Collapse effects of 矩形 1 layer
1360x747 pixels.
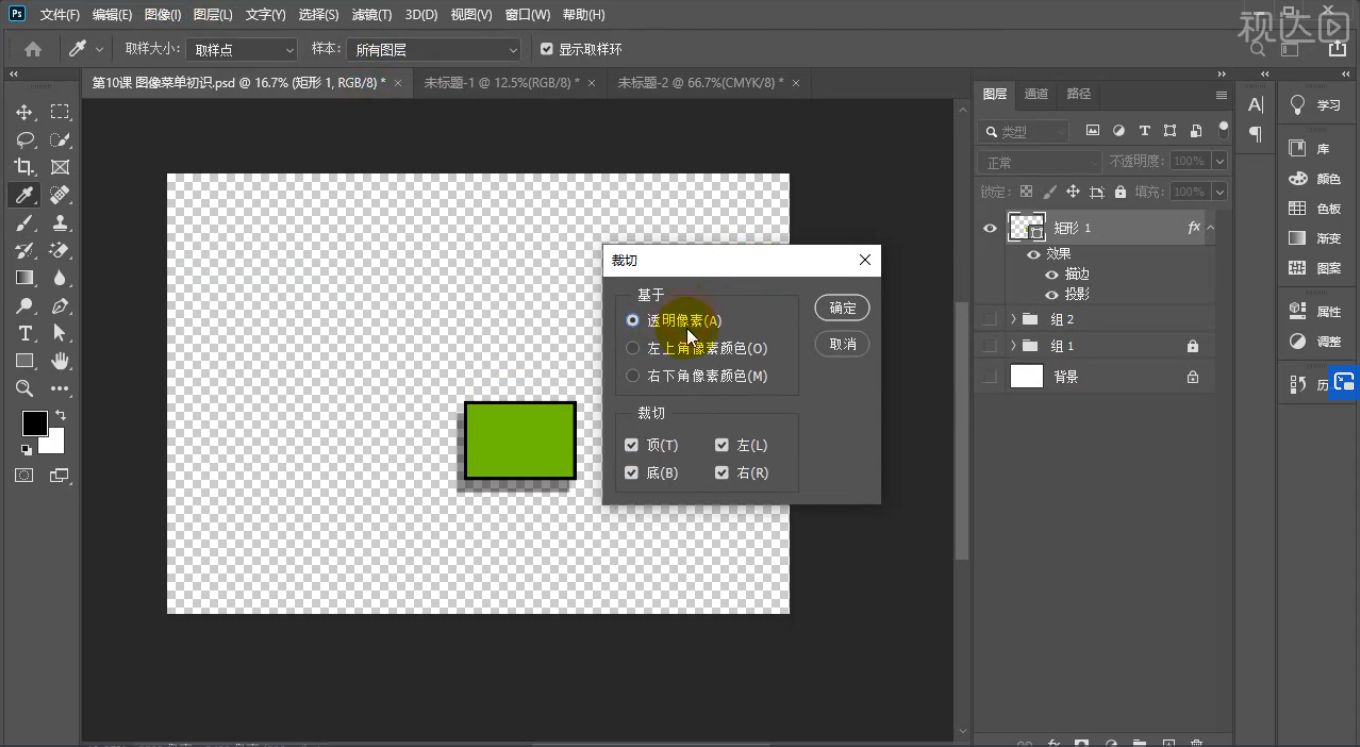[x=1211, y=228]
